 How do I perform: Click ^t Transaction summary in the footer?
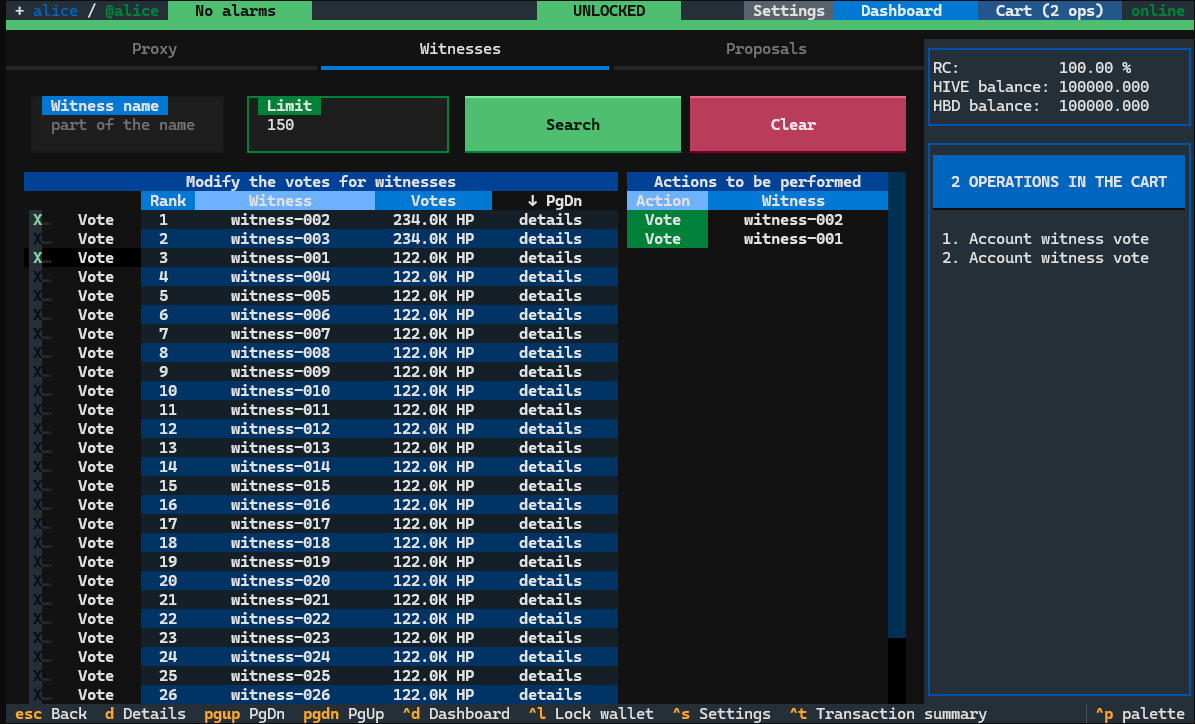click(888, 714)
